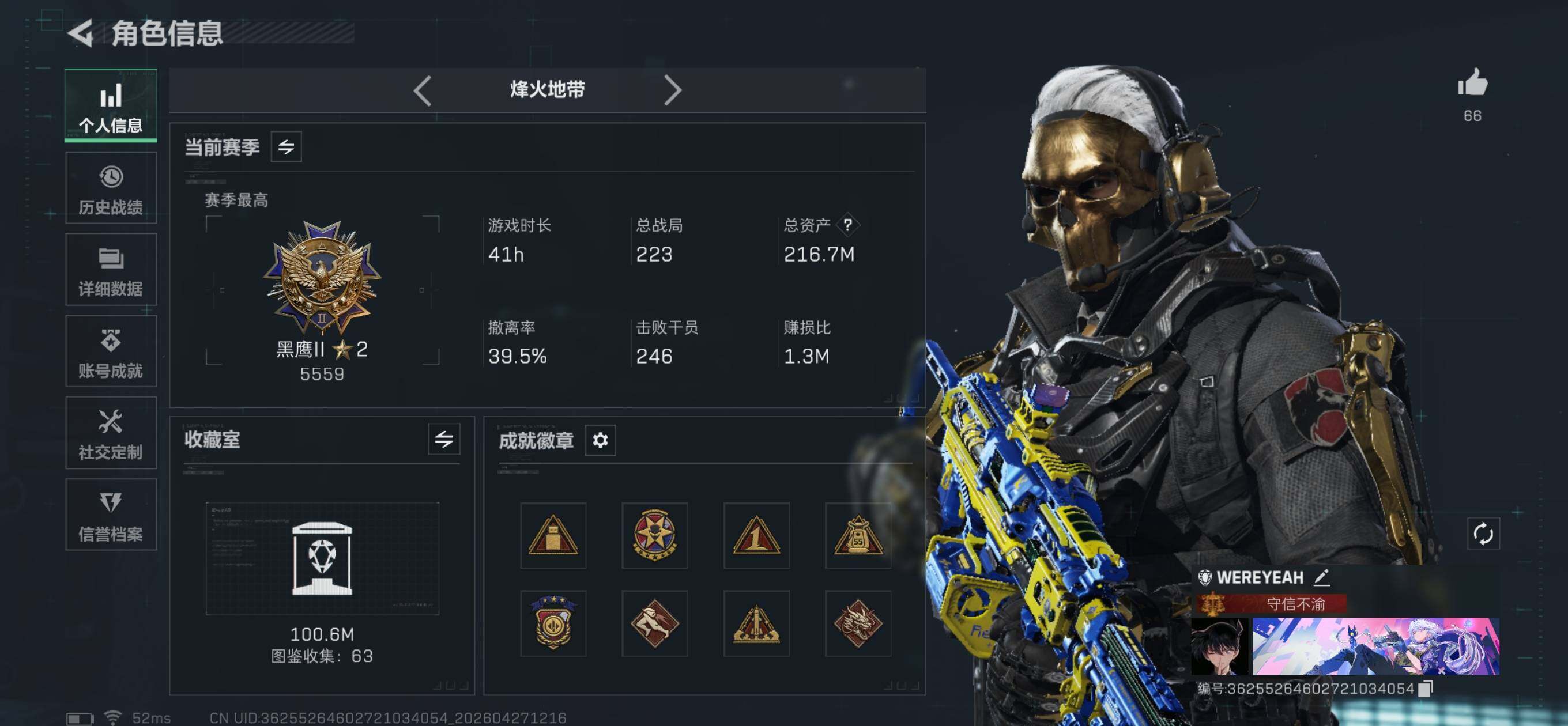Select the anime avatar portrait on the player card

tap(1219, 646)
